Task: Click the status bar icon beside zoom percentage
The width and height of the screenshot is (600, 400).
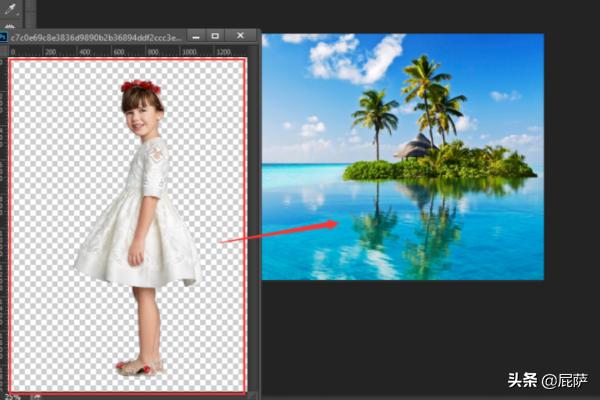Action: pos(36,395)
